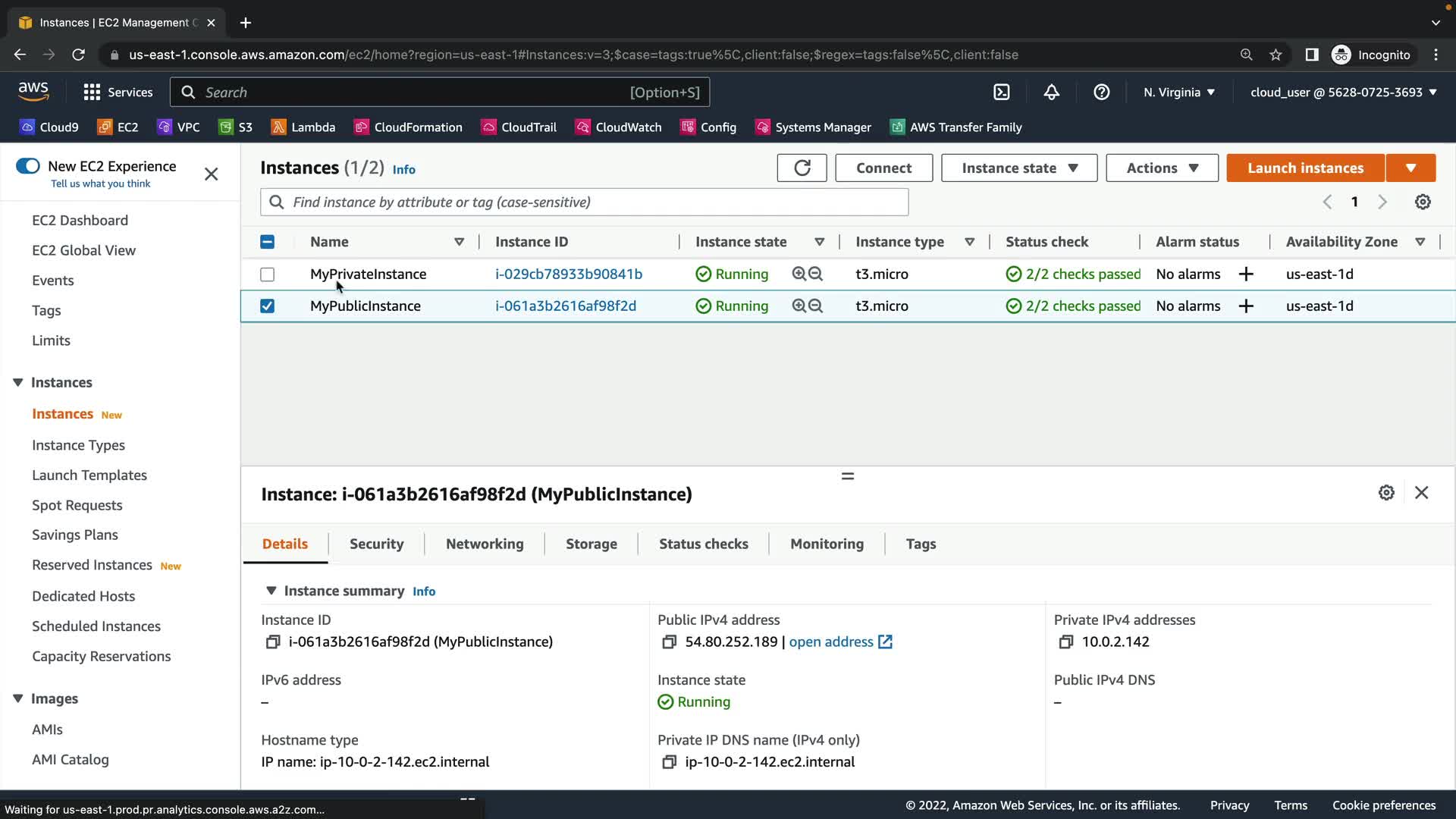Copy the public IPv4 address

click(669, 642)
